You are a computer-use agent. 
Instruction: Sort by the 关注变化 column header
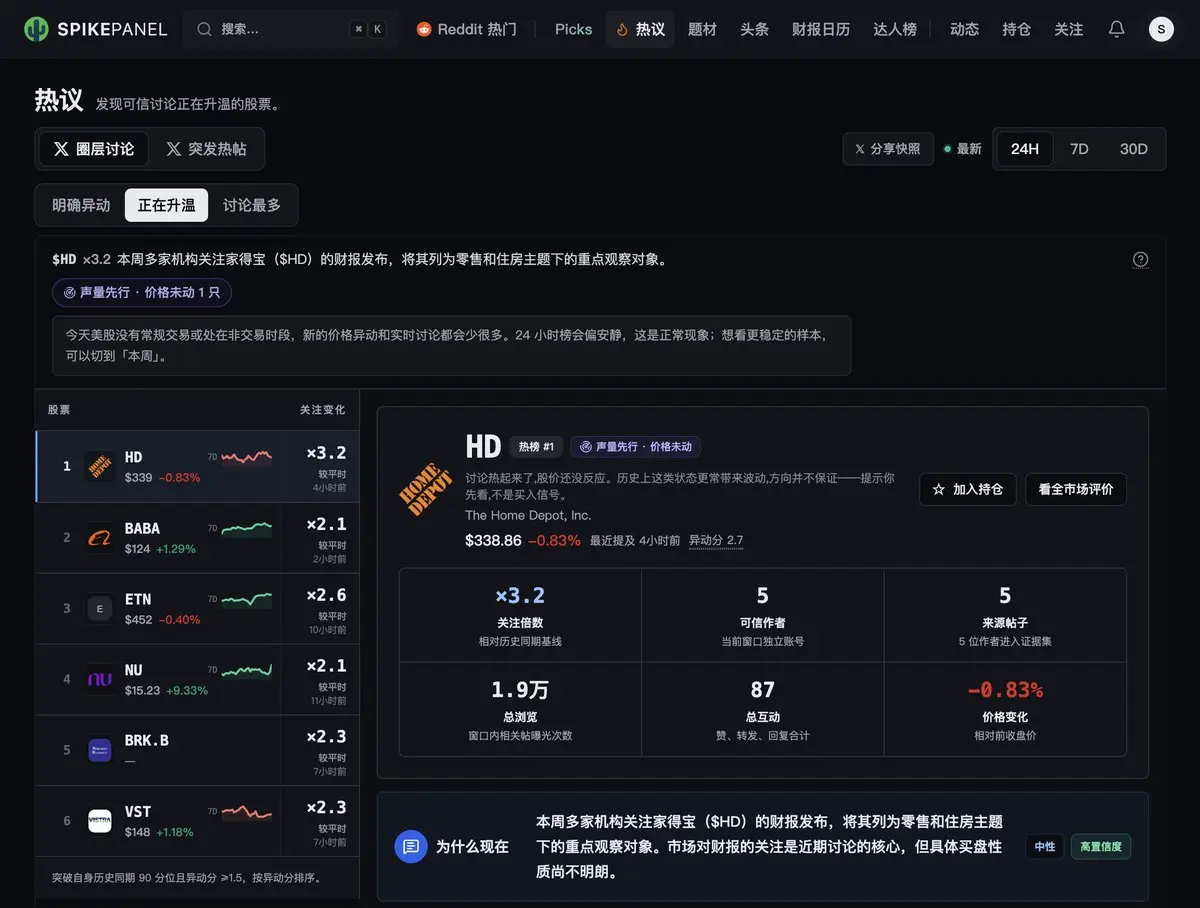point(322,410)
